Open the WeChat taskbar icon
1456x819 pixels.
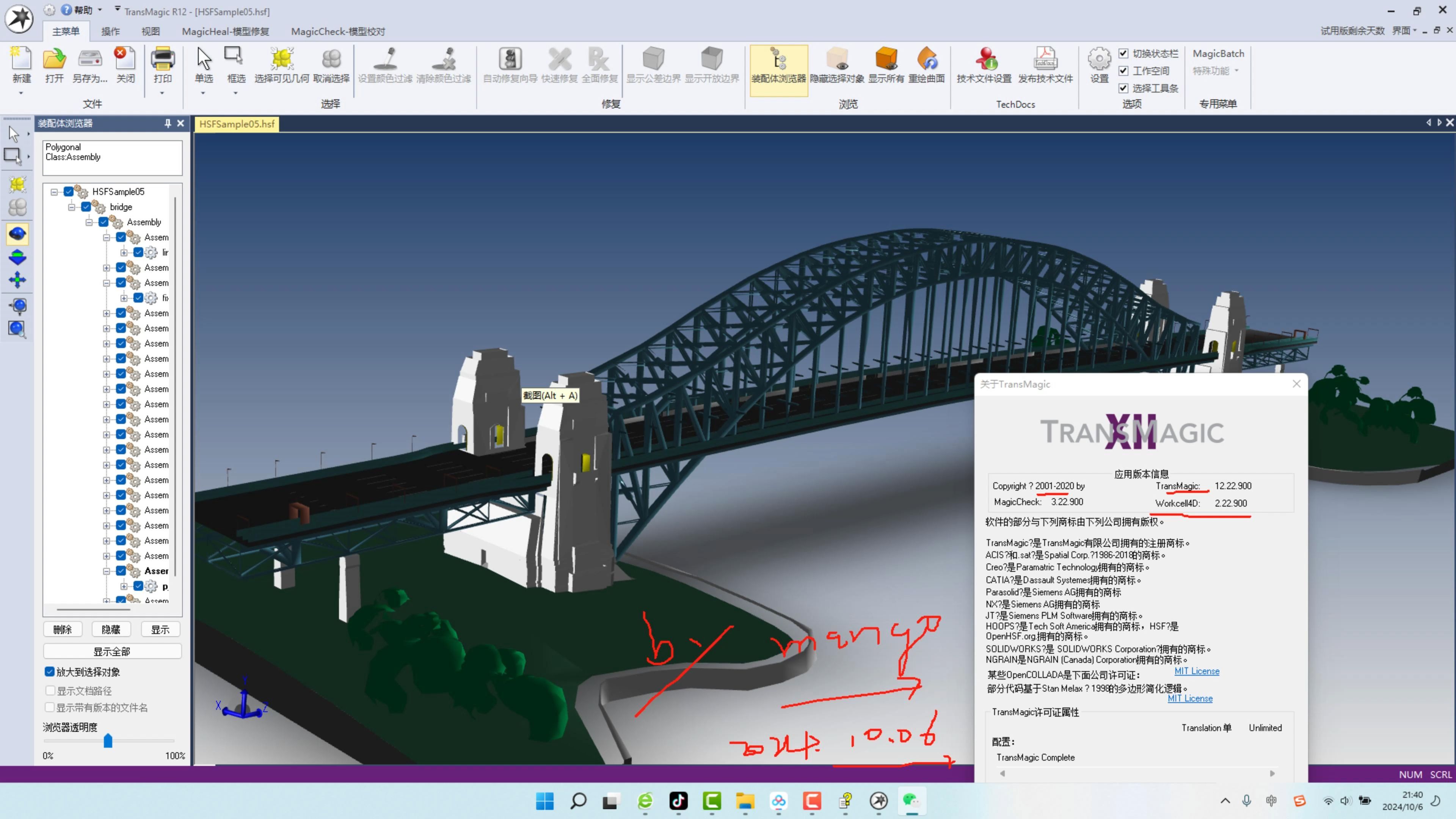911,801
